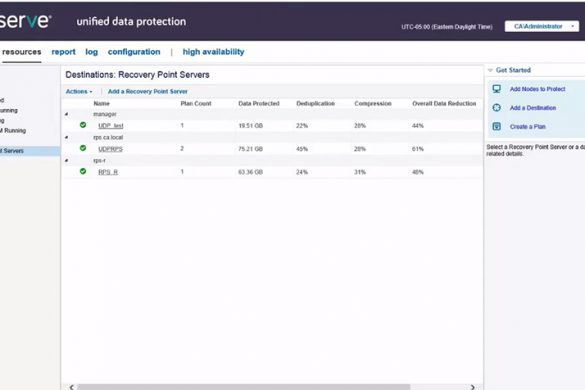Collapse the rps.ca.local server group
Image resolution: width=585 pixels, height=390 pixels.
click(66, 137)
